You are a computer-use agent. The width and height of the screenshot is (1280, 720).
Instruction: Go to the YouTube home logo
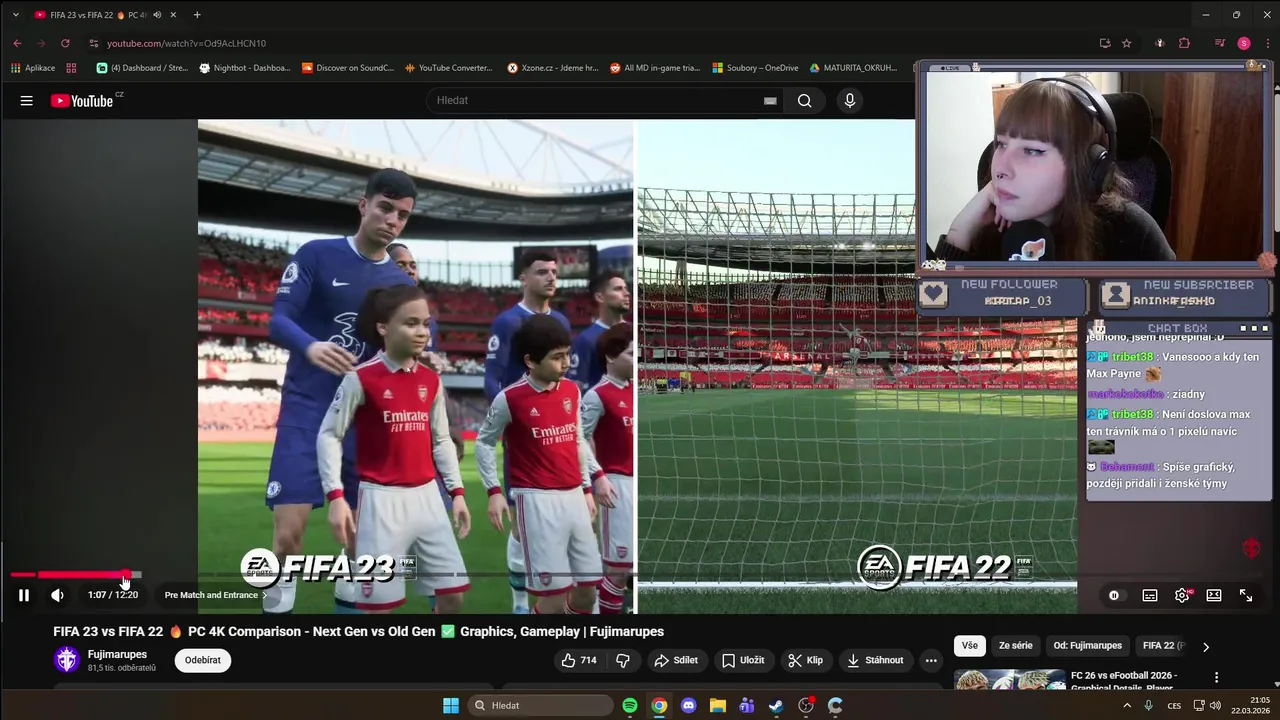[x=82, y=100]
